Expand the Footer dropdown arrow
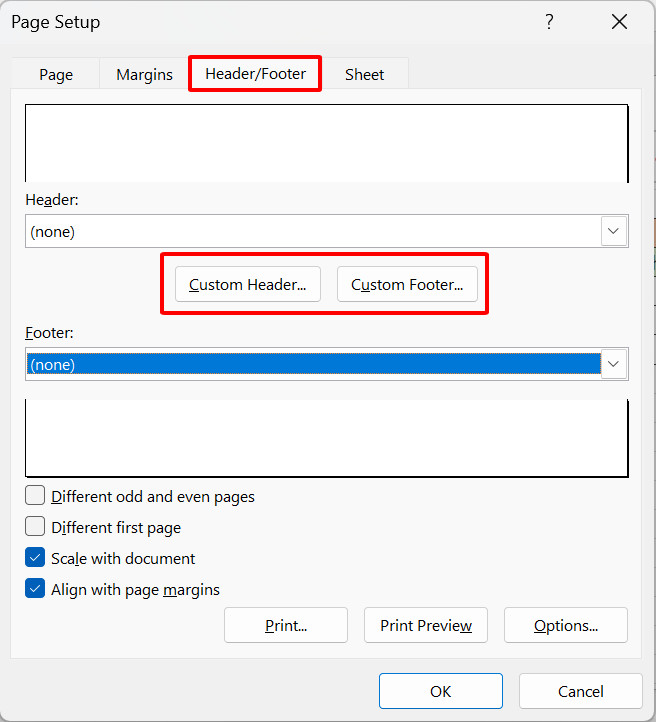The width and height of the screenshot is (656, 722). (614, 365)
